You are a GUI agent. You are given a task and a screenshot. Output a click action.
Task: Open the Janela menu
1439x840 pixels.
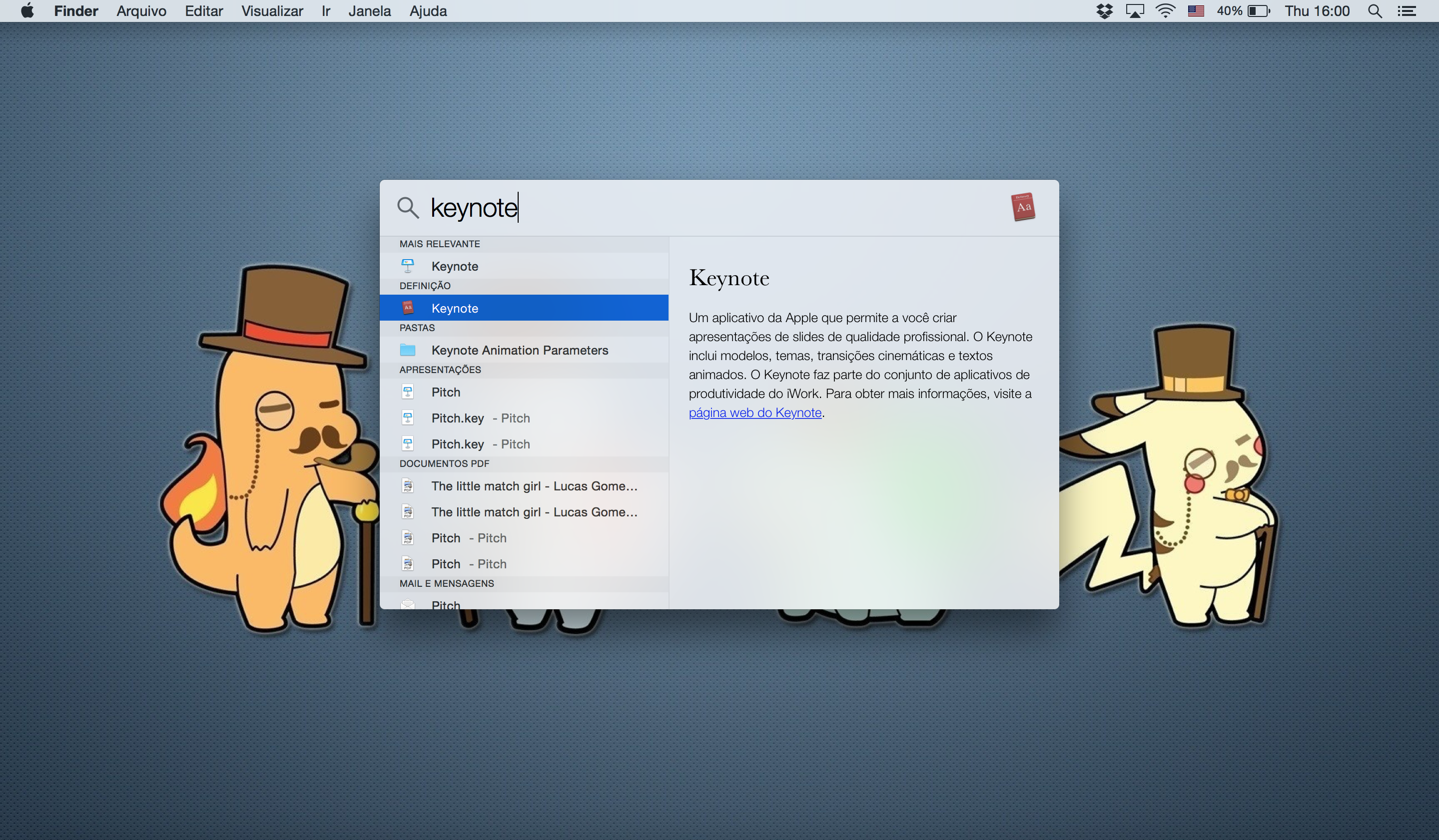click(369, 11)
